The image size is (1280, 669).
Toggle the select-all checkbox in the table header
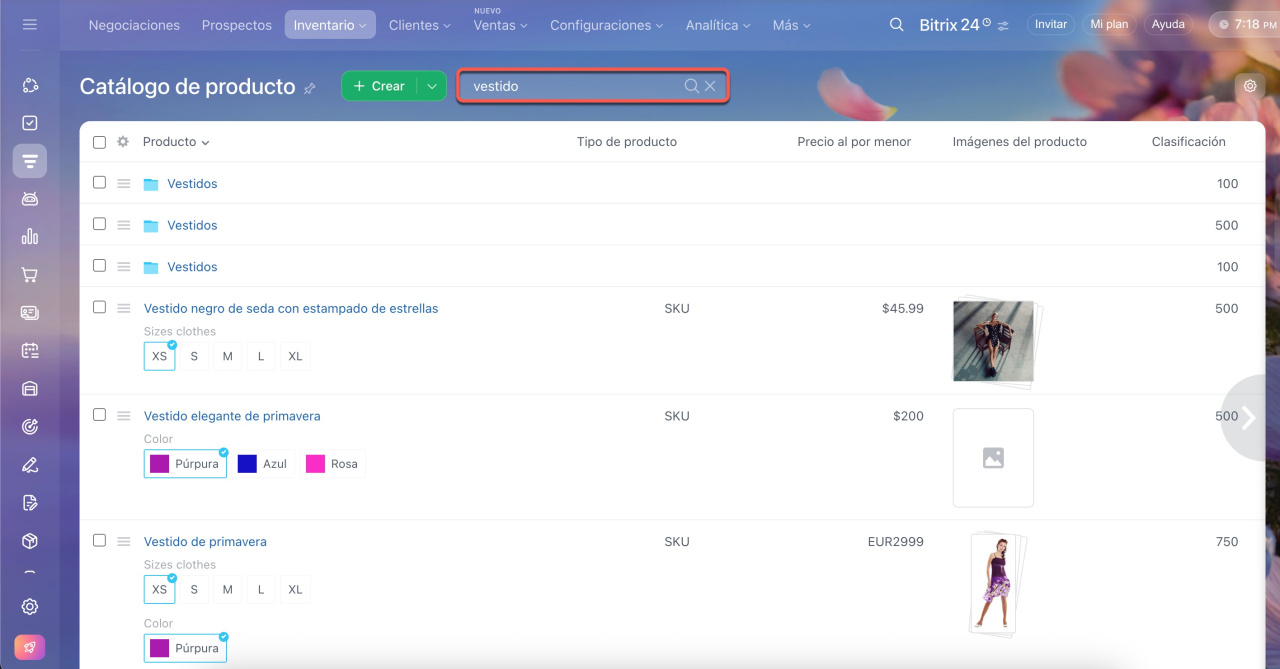pos(99,142)
